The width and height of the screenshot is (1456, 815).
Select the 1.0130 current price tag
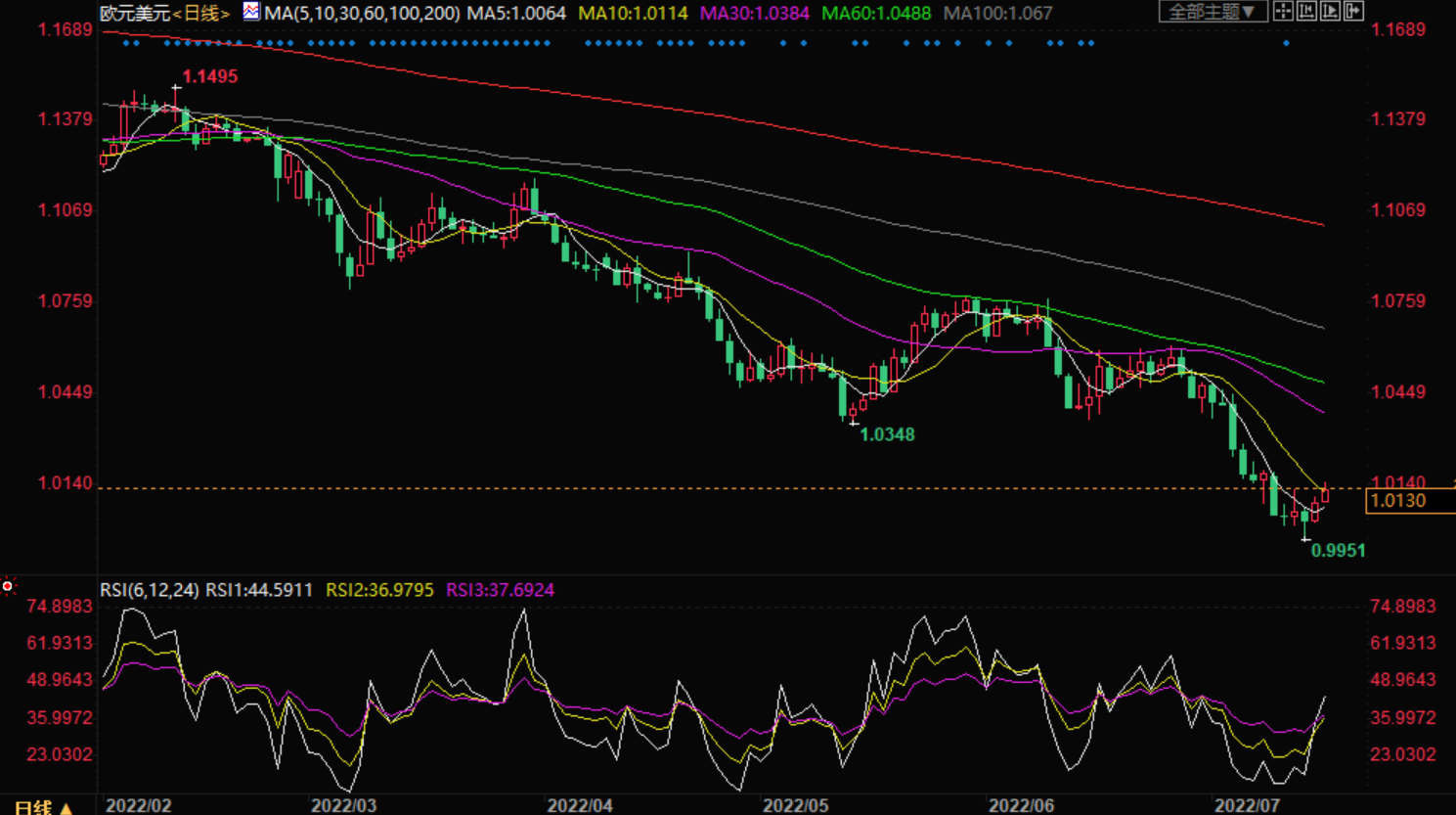1399,501
